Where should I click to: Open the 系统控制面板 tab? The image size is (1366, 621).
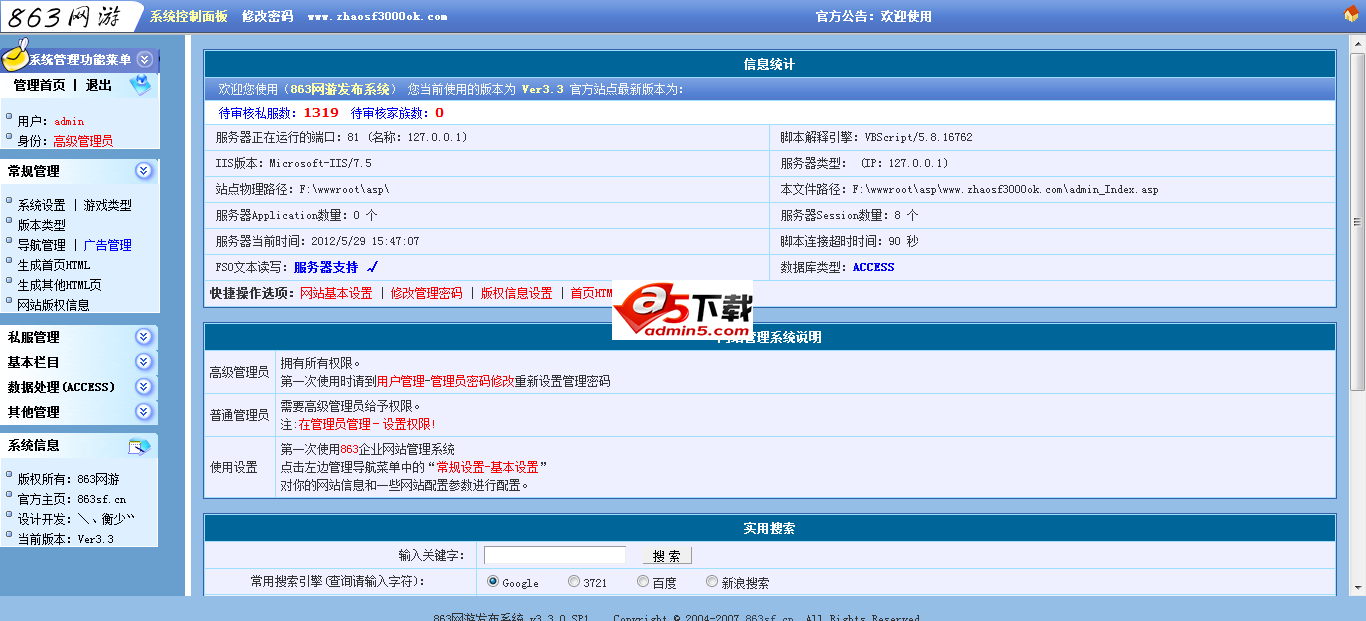[x=189, y=16]
